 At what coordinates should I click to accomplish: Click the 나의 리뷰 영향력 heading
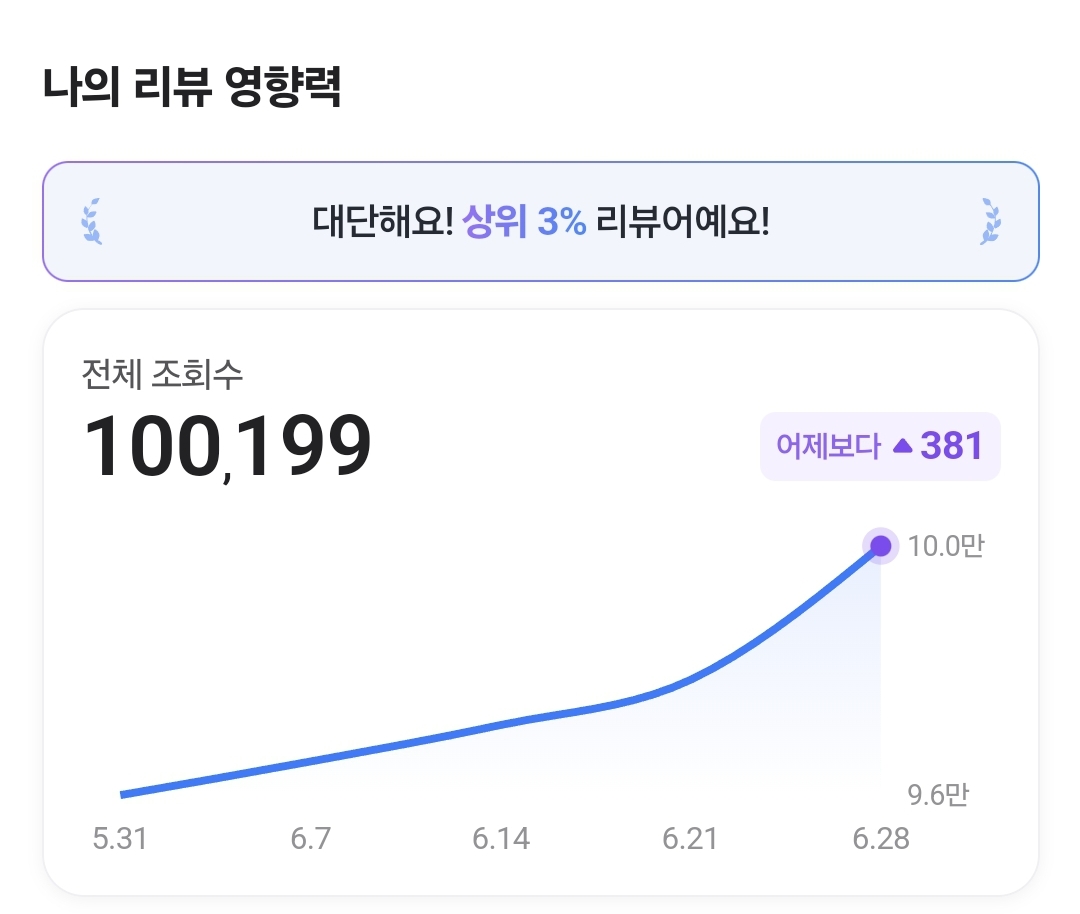[x=192, y=87]
